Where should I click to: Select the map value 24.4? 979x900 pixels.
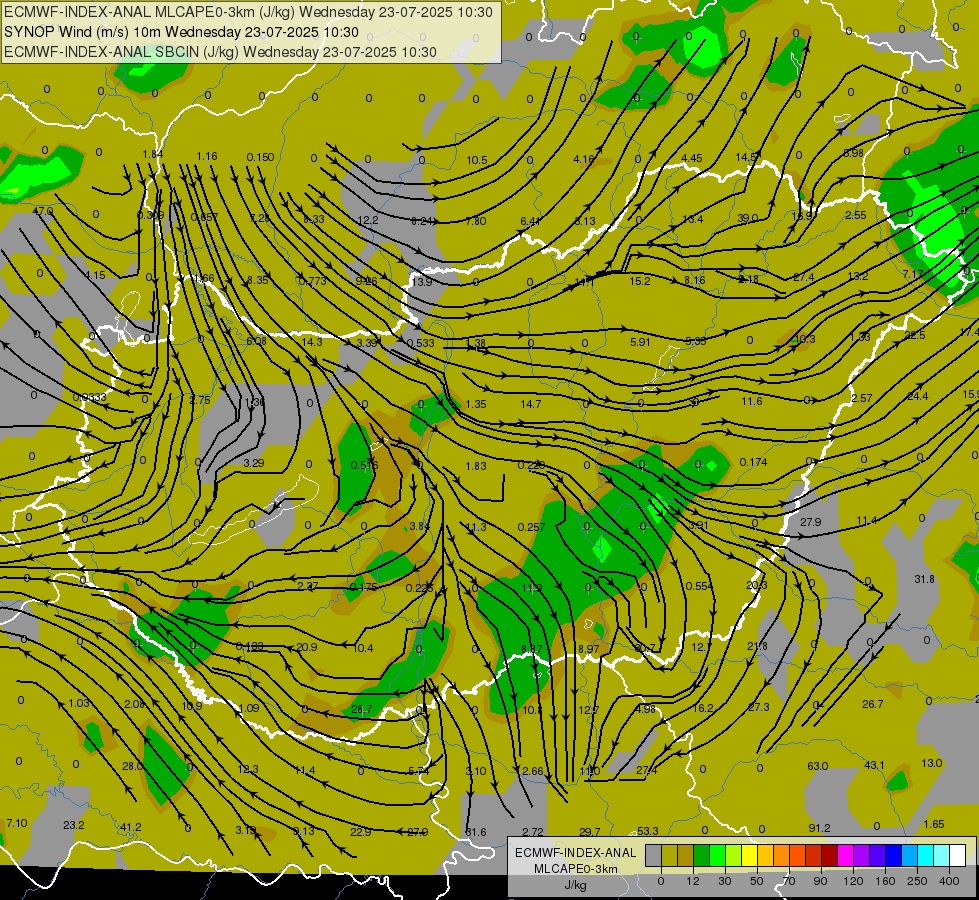pyautogui.click(x=918, y=396)
